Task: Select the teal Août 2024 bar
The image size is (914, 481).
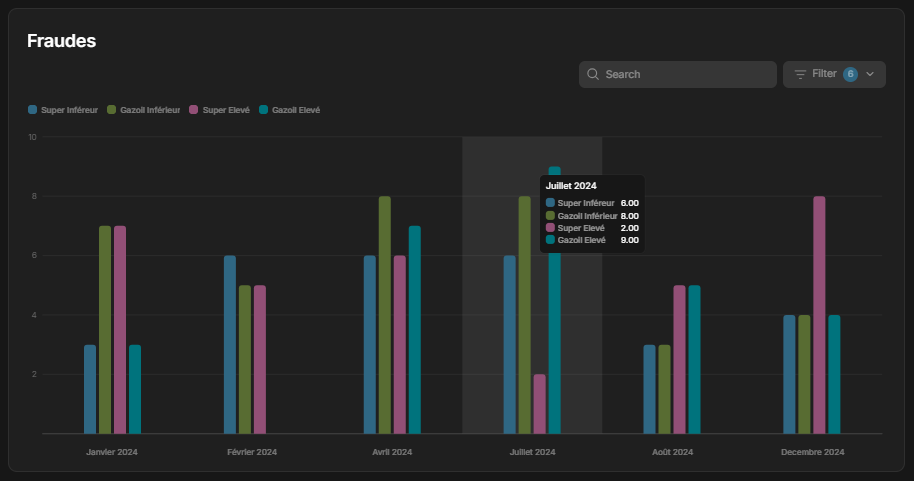Action: coord(694,360)
